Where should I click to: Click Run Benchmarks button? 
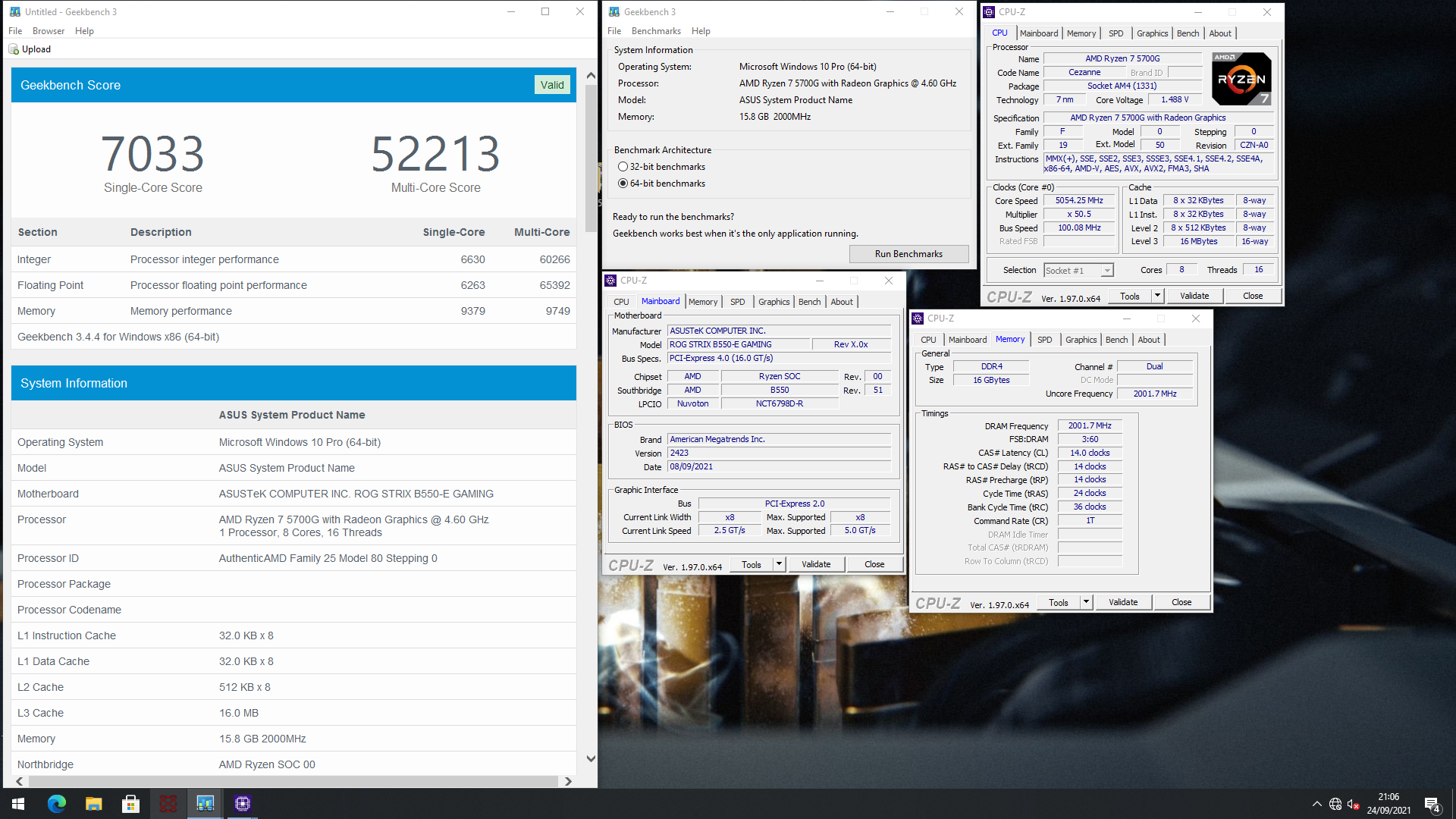point(908,254)
